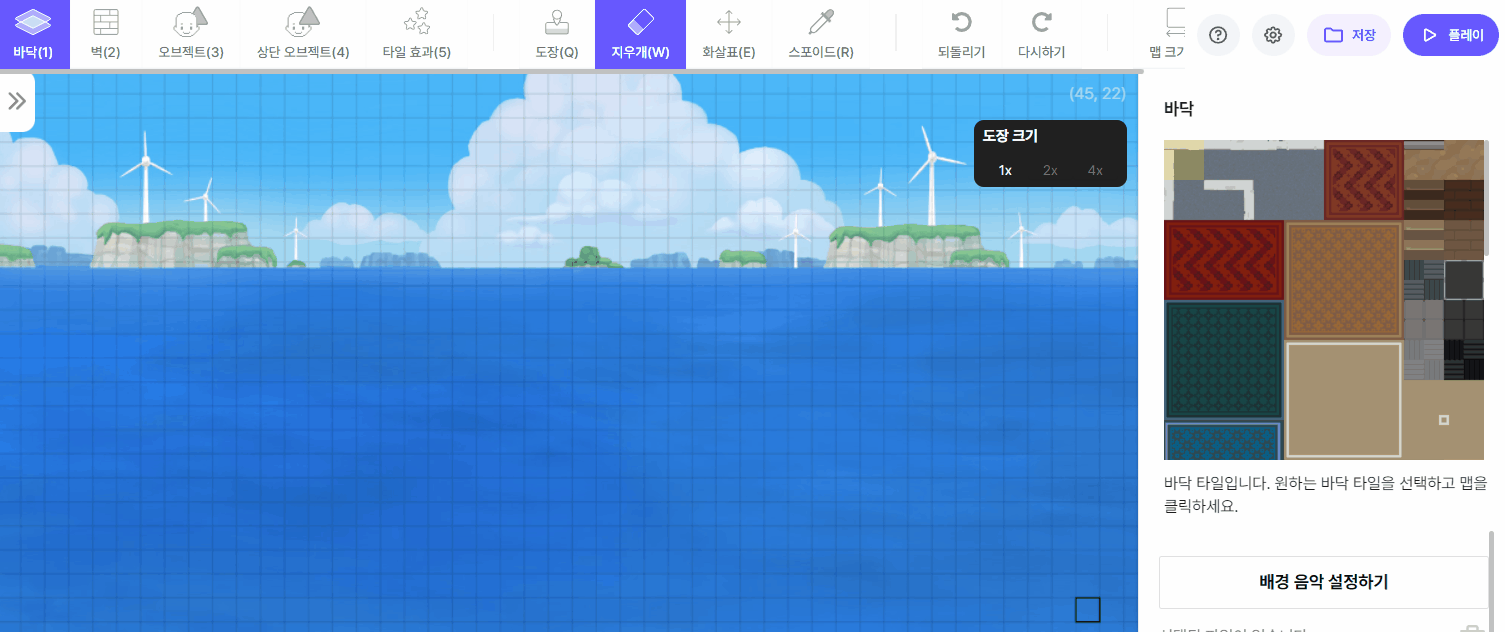The height and width of the screenshot is (632, 1505).
Task: Undo with the 되돌리기 button
Action: tap(962, 35)
